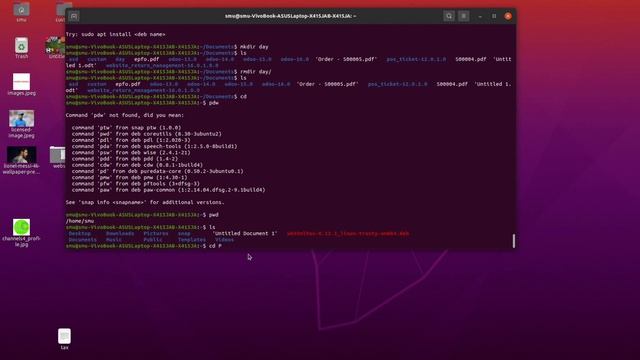Click the 'Downloads' folder name in ls output
The width and height of the screenshot is (640, 360).
[x=120, y=233]
